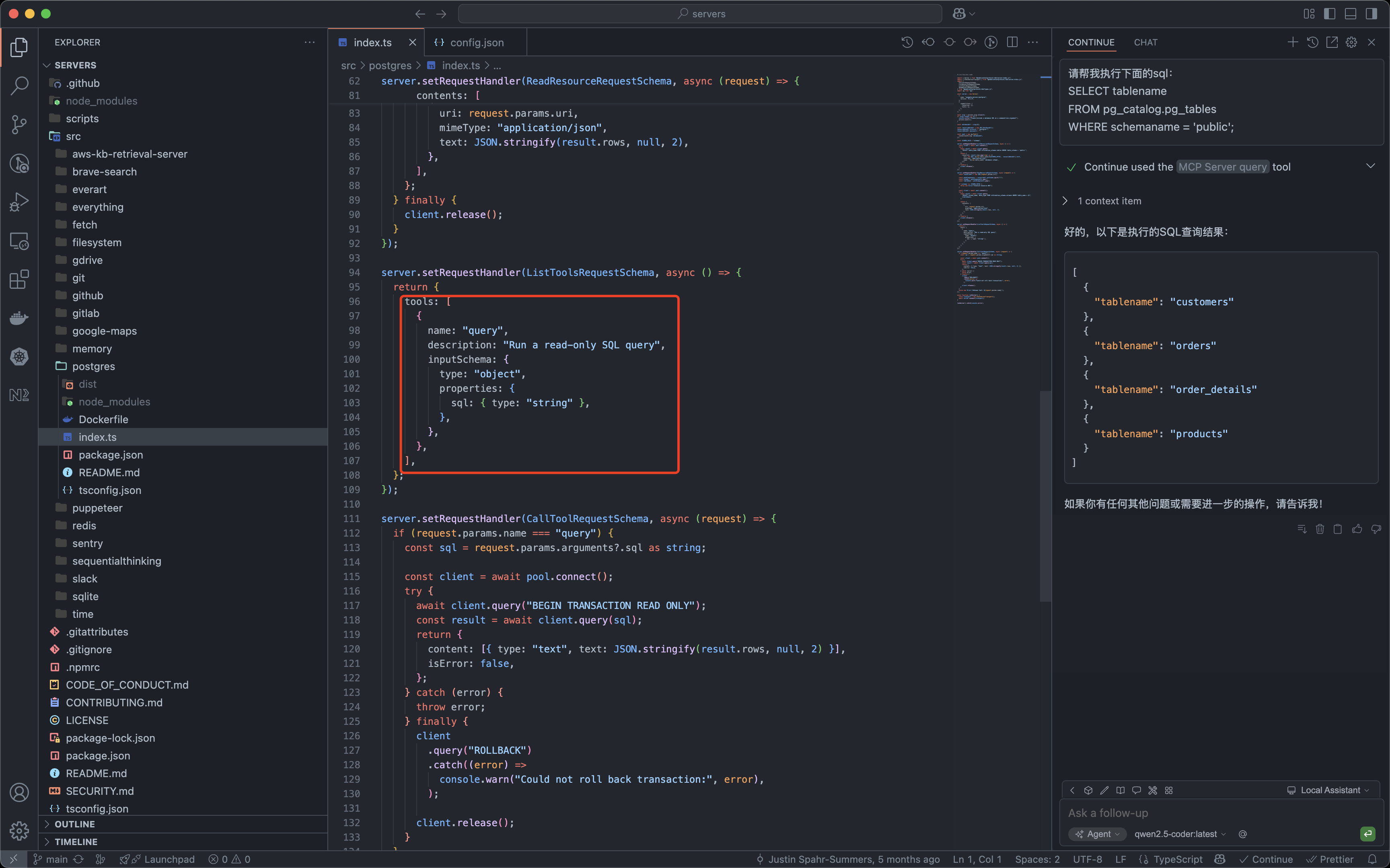Click the main branch in status bar
Viewport: 1390px width, 868px height.
coord(51,860)
